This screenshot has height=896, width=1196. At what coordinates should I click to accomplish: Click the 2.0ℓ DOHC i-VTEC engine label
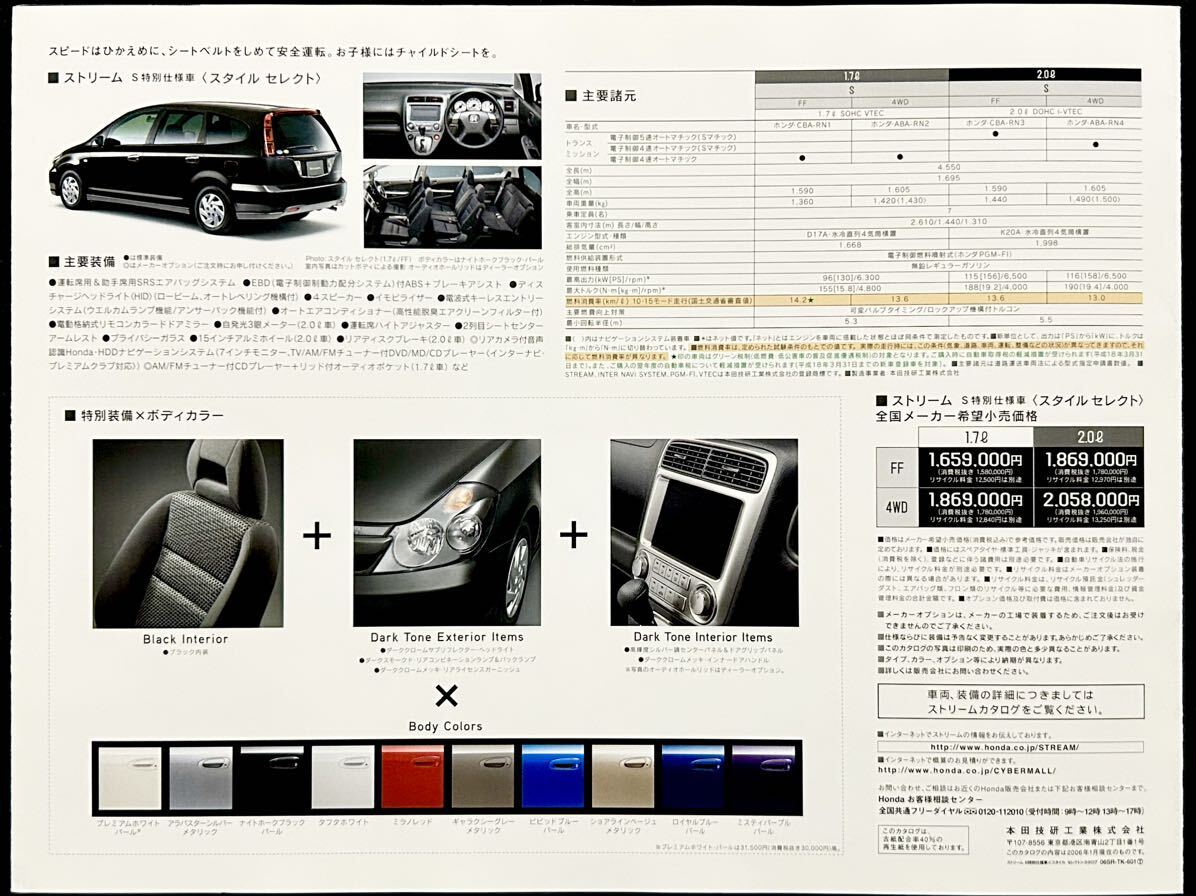click(x=1045, y=113)
